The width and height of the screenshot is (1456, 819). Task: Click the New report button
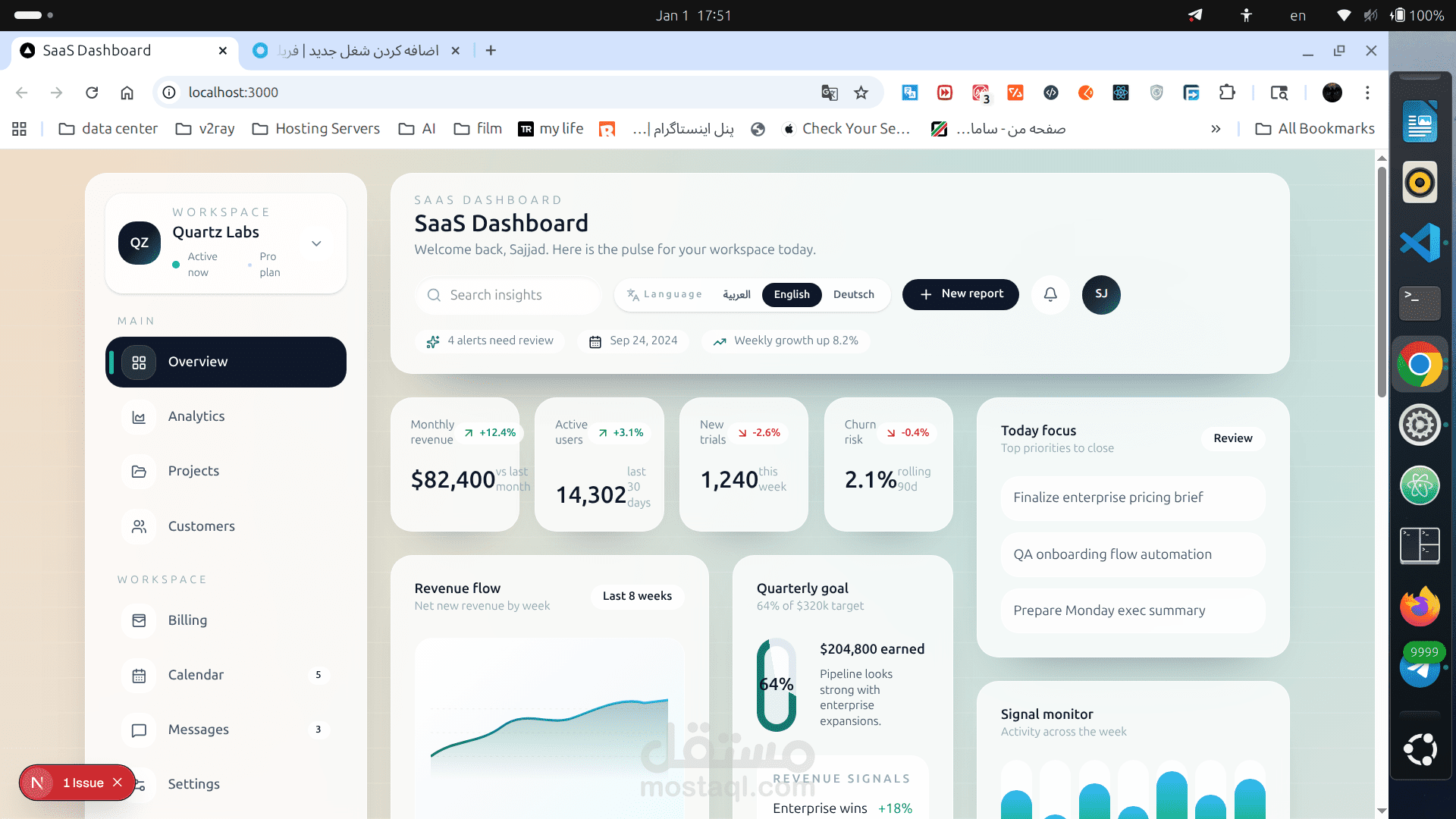pyautogui.click(x=960, y=294)
